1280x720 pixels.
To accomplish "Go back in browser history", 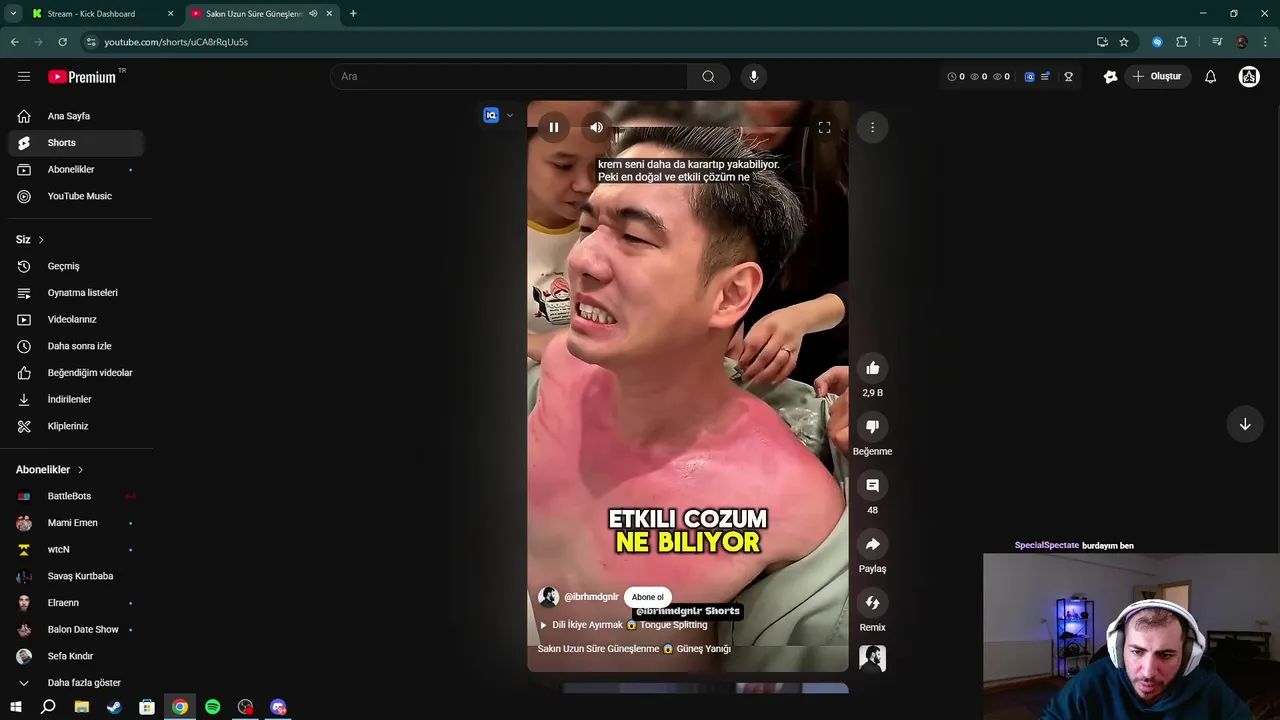I will coord(14,42).
